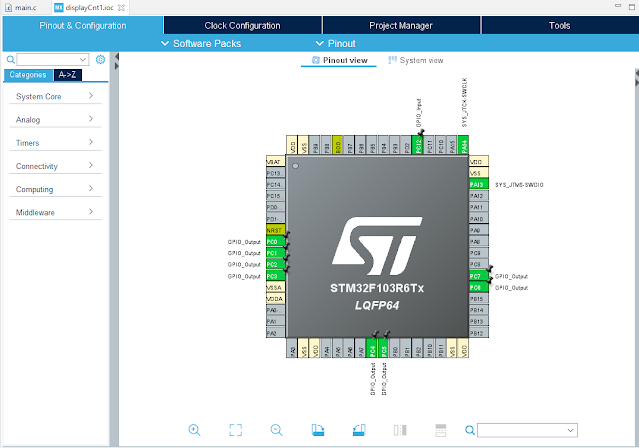Image resolution: width=639 pixels, height=448 pixels.
Task: Click the maximize editor icon
Action: tap(632, 7)
